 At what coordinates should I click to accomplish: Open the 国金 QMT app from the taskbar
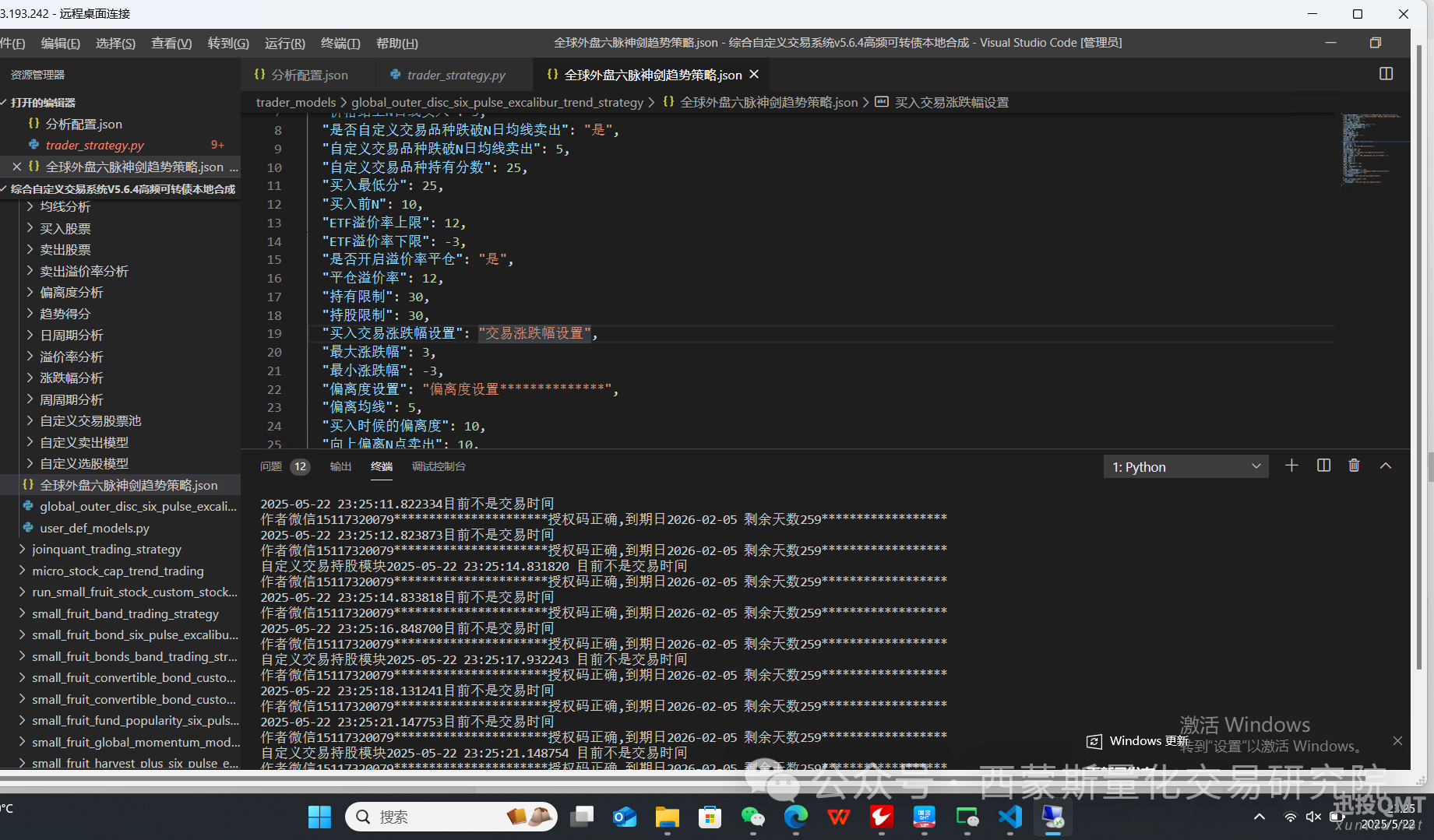925,817
